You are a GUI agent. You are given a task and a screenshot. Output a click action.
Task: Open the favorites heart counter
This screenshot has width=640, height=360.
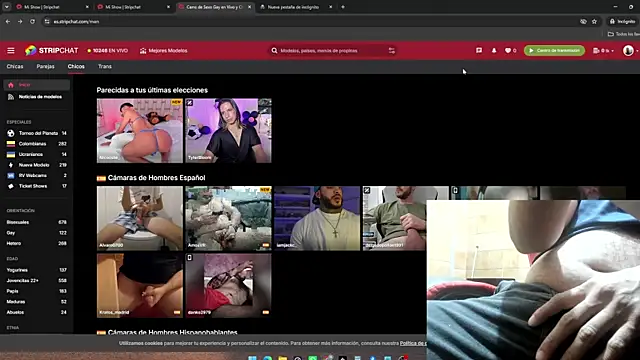(510, 51)
